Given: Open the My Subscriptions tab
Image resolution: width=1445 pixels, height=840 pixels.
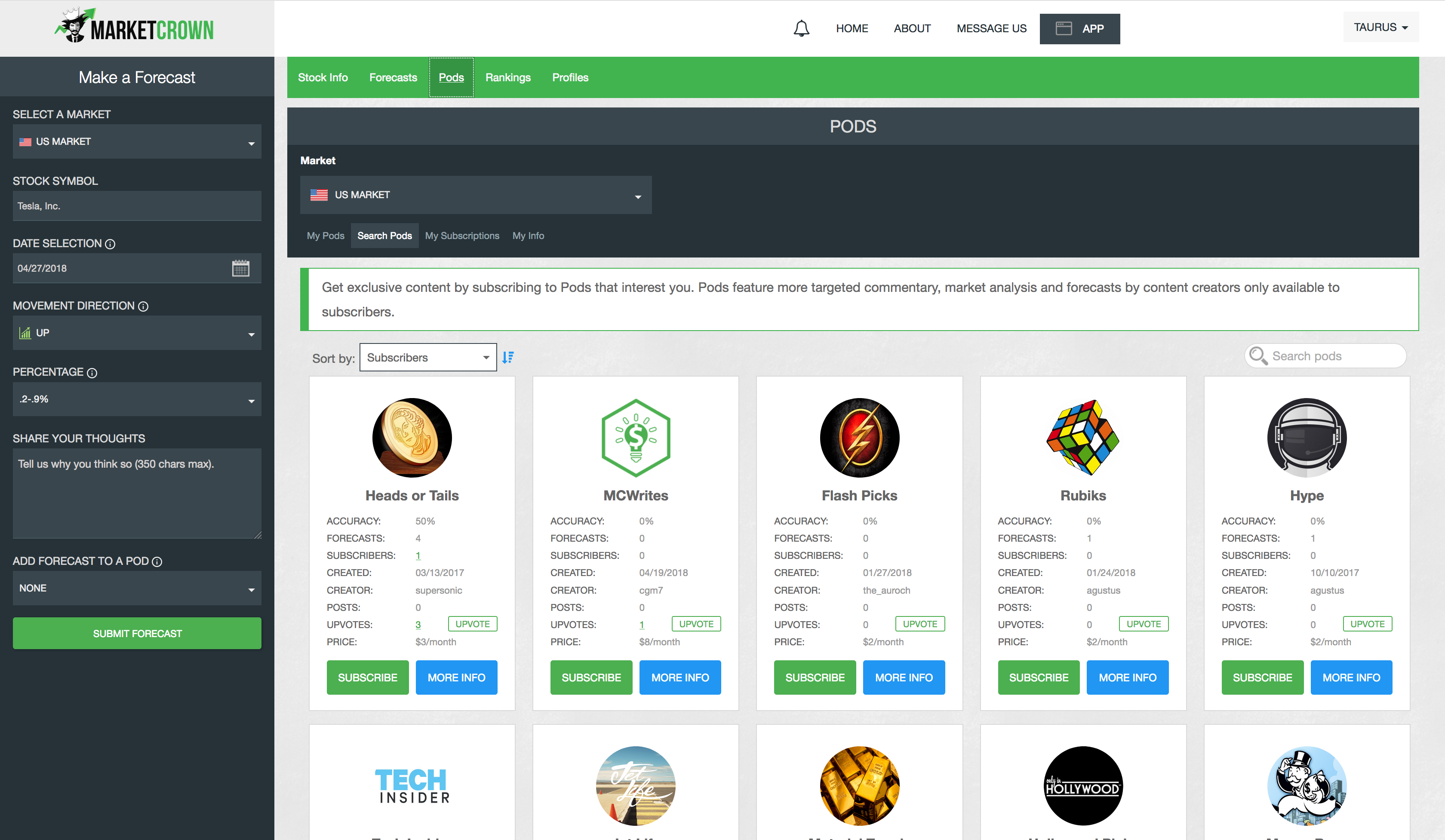Looking at the screenshot, I should (x=461, y=236).
